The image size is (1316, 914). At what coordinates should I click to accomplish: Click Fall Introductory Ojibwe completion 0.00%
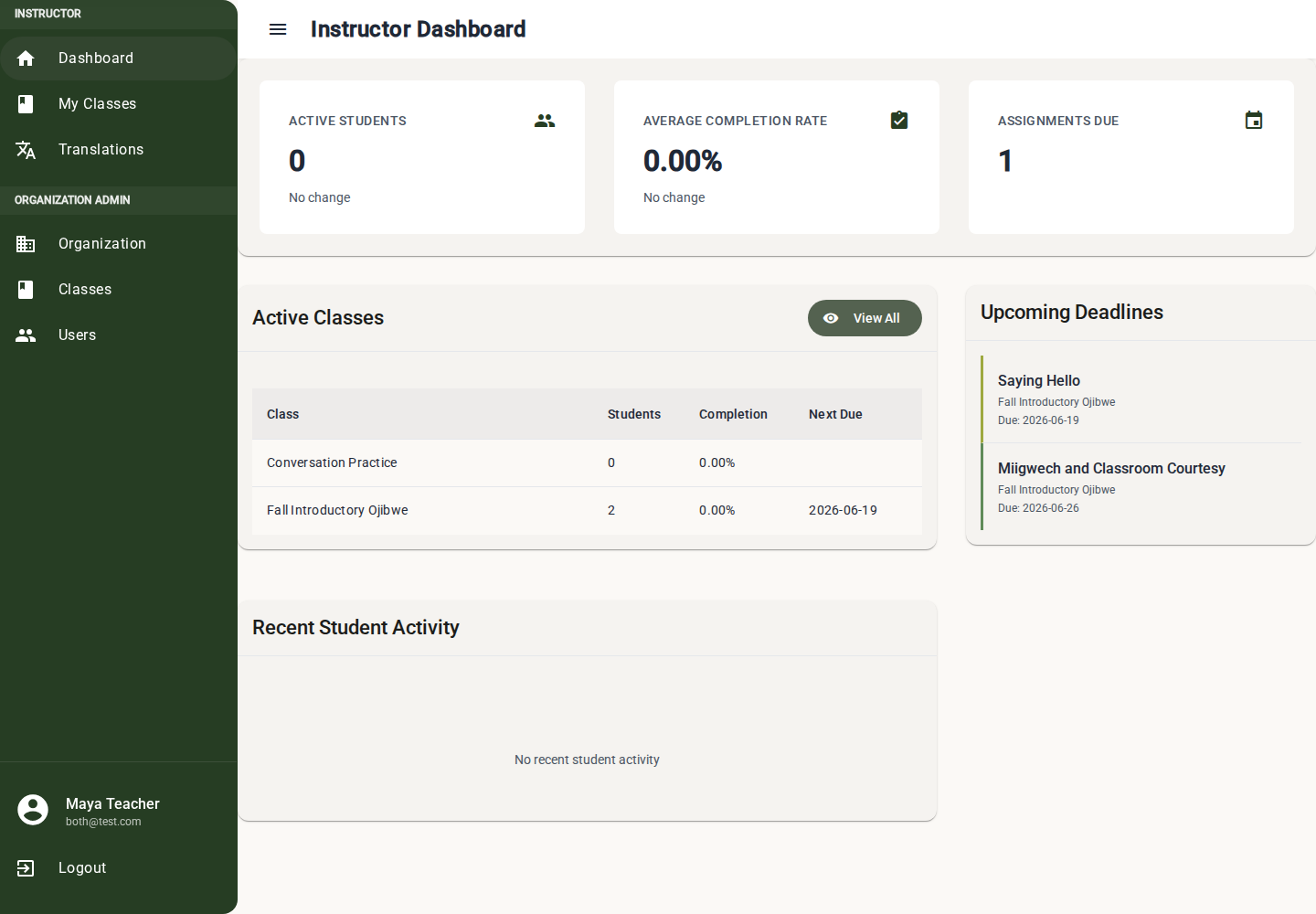(x=717, y=511)
